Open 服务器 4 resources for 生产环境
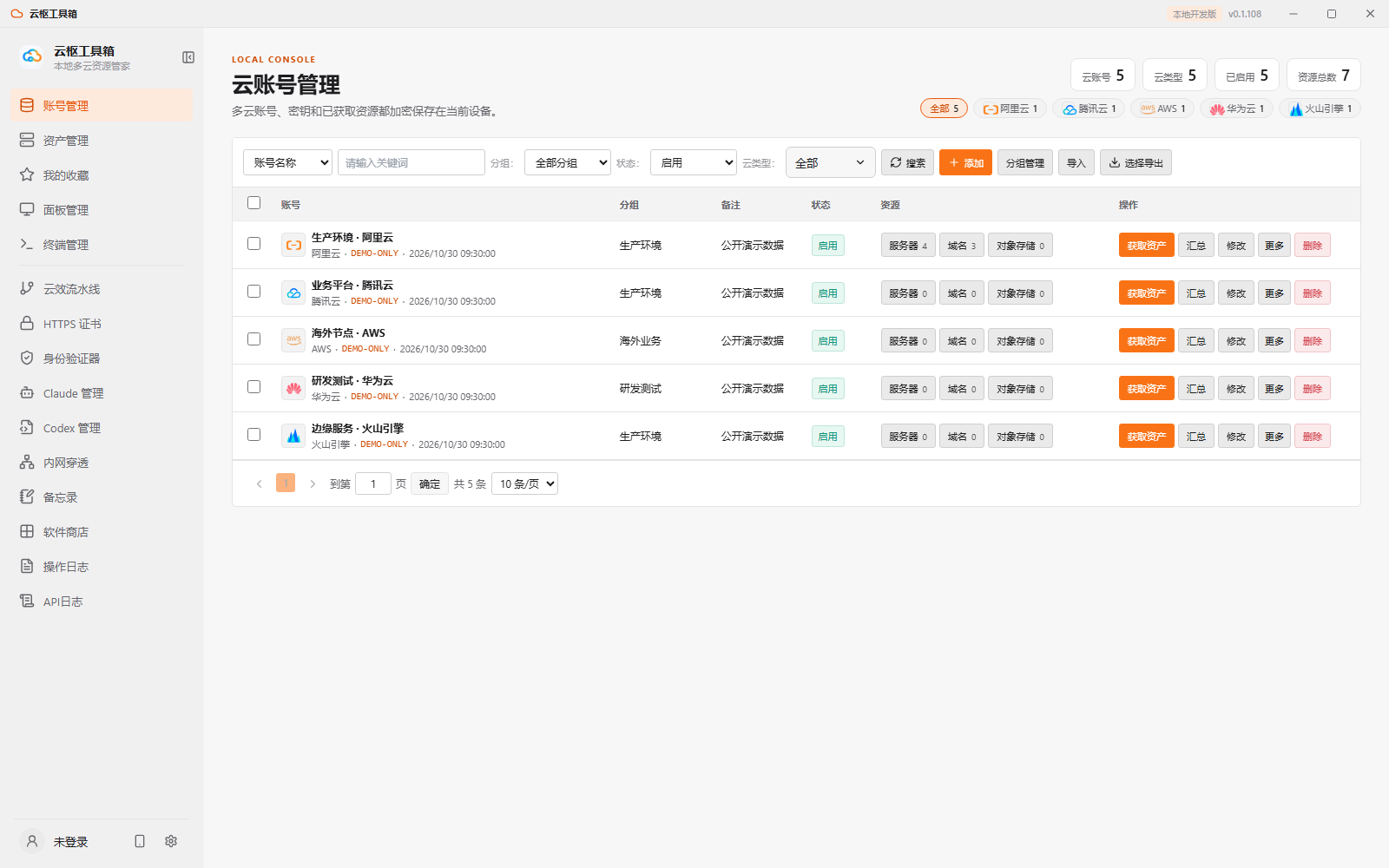1389x868 pixels. 908,245
